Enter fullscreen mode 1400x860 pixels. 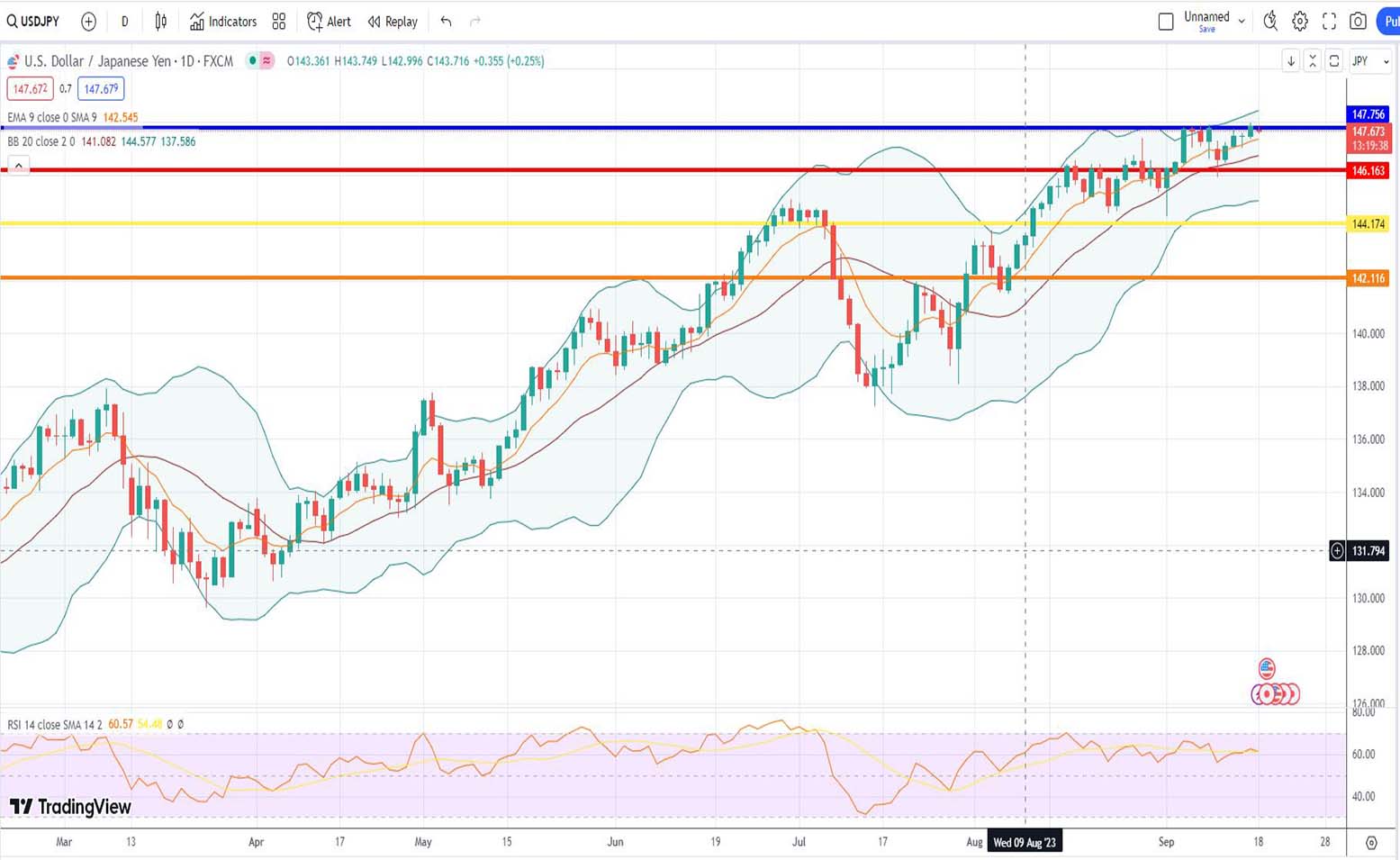pyautogui.click(x=1329, y=21)
